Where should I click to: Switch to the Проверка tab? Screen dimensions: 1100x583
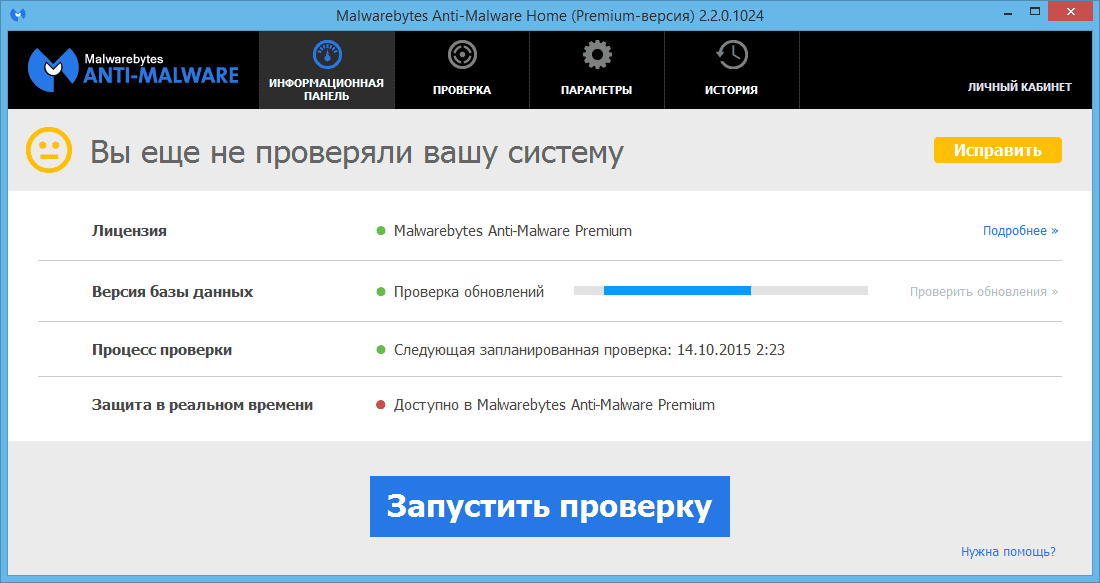click(462, 69)
